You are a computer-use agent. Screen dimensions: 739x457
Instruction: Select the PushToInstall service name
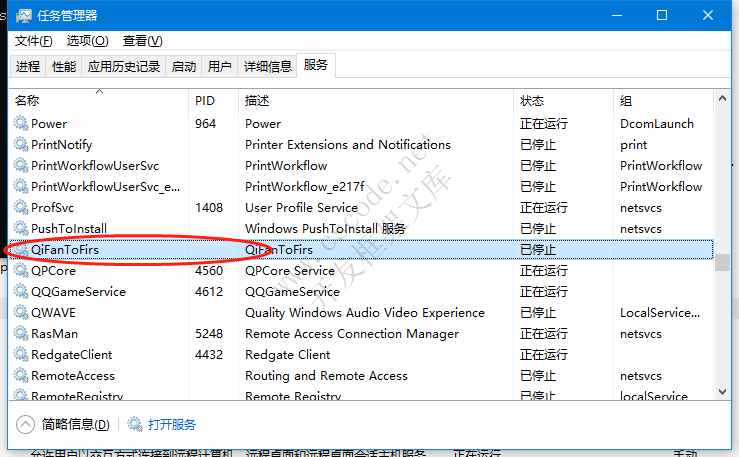tap(69, 228)
